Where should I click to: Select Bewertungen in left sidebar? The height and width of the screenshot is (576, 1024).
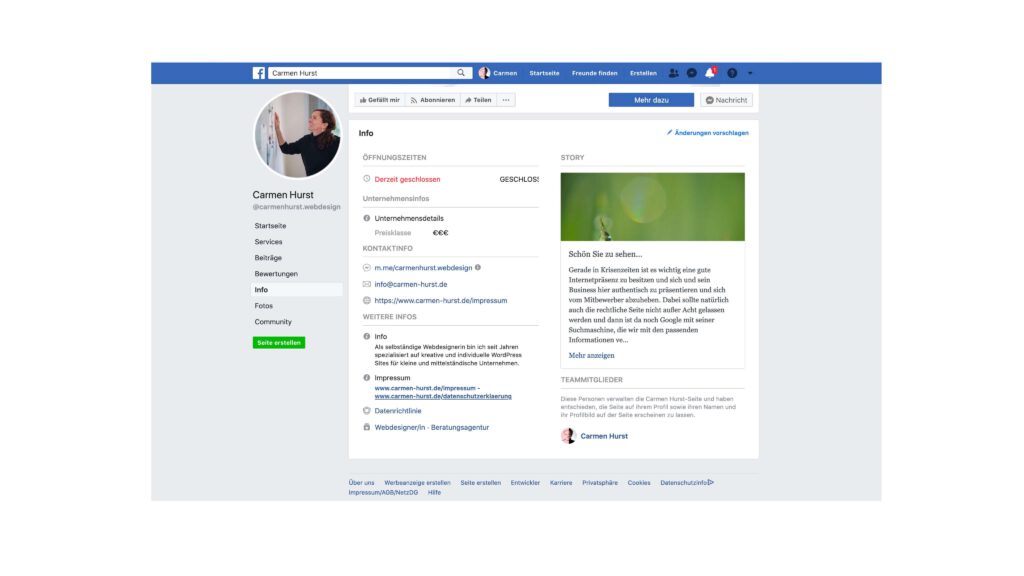(276, 274)
